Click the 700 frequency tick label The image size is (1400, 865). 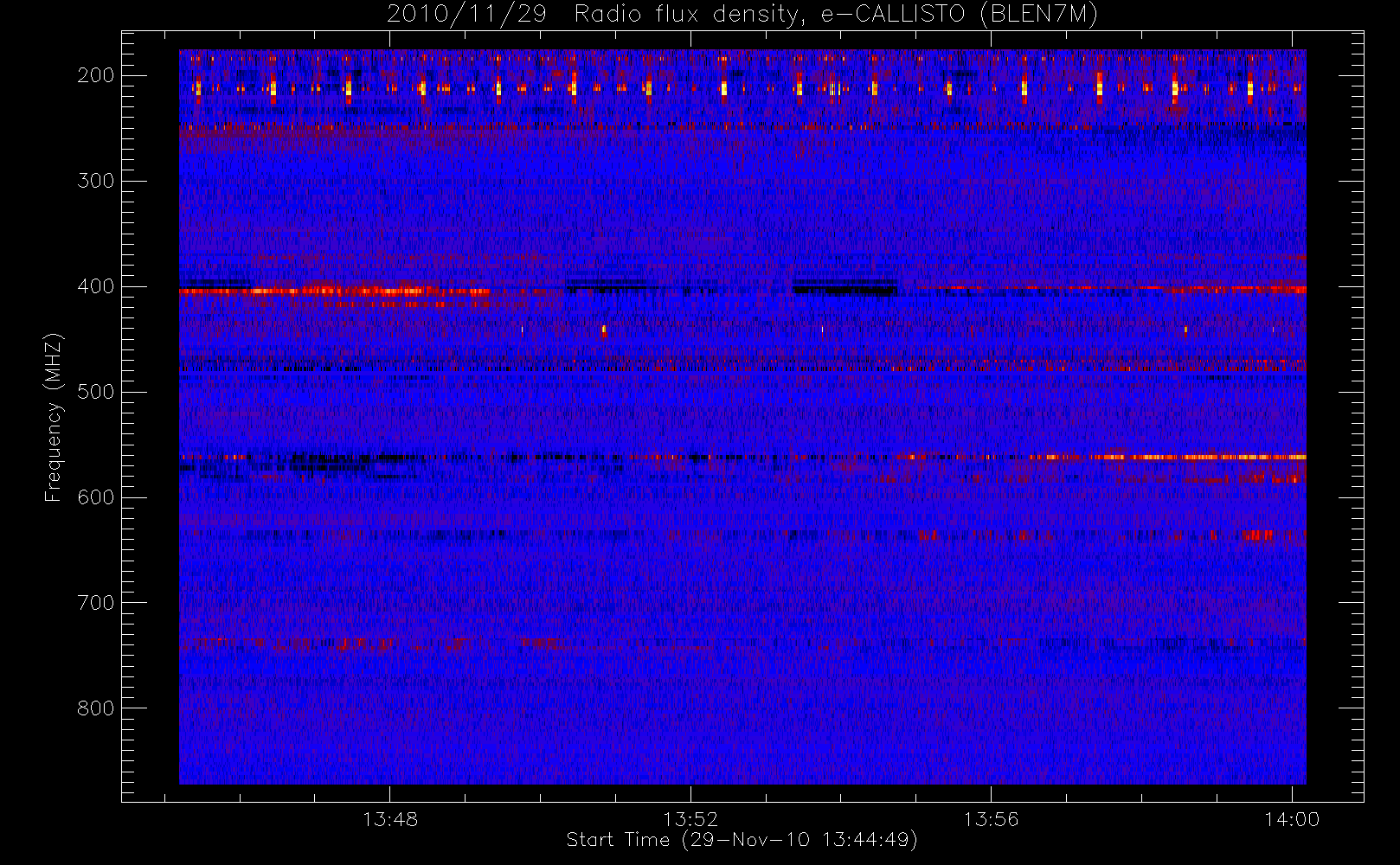pyautogui.click(x=95, y=603)
